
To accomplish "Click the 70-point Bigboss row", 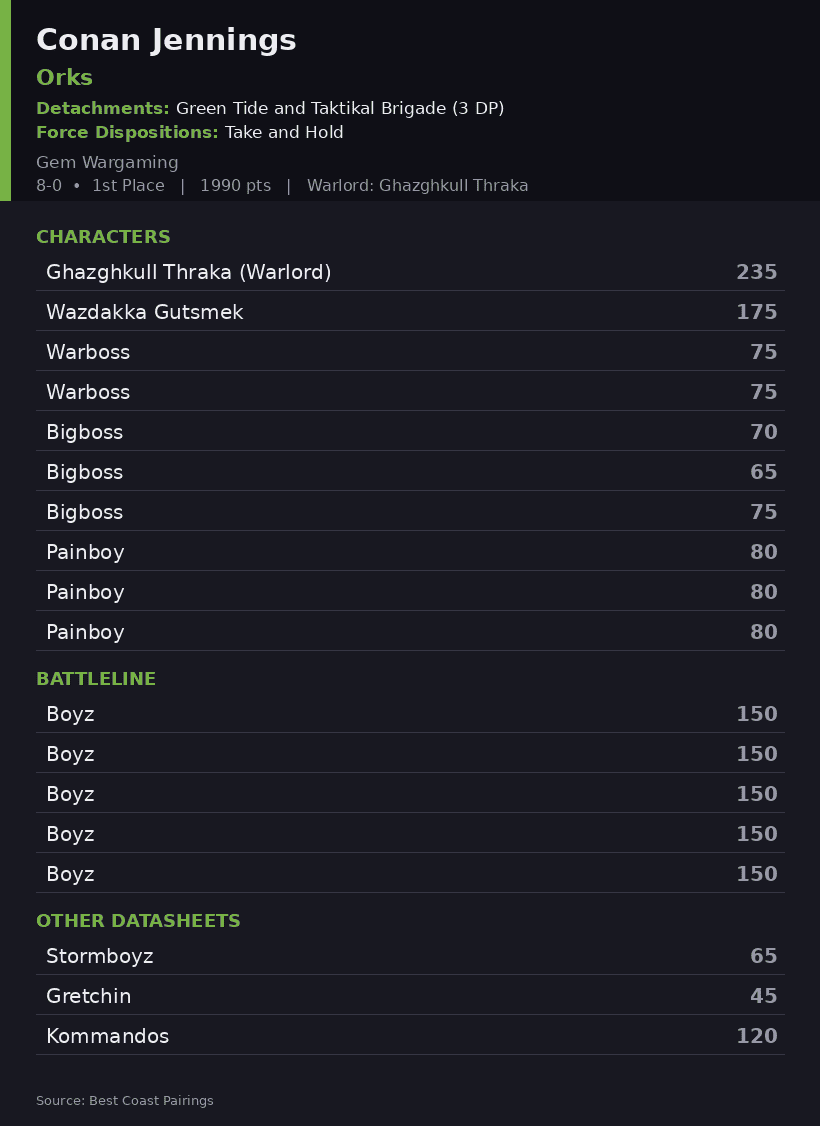I will [410, 431].
